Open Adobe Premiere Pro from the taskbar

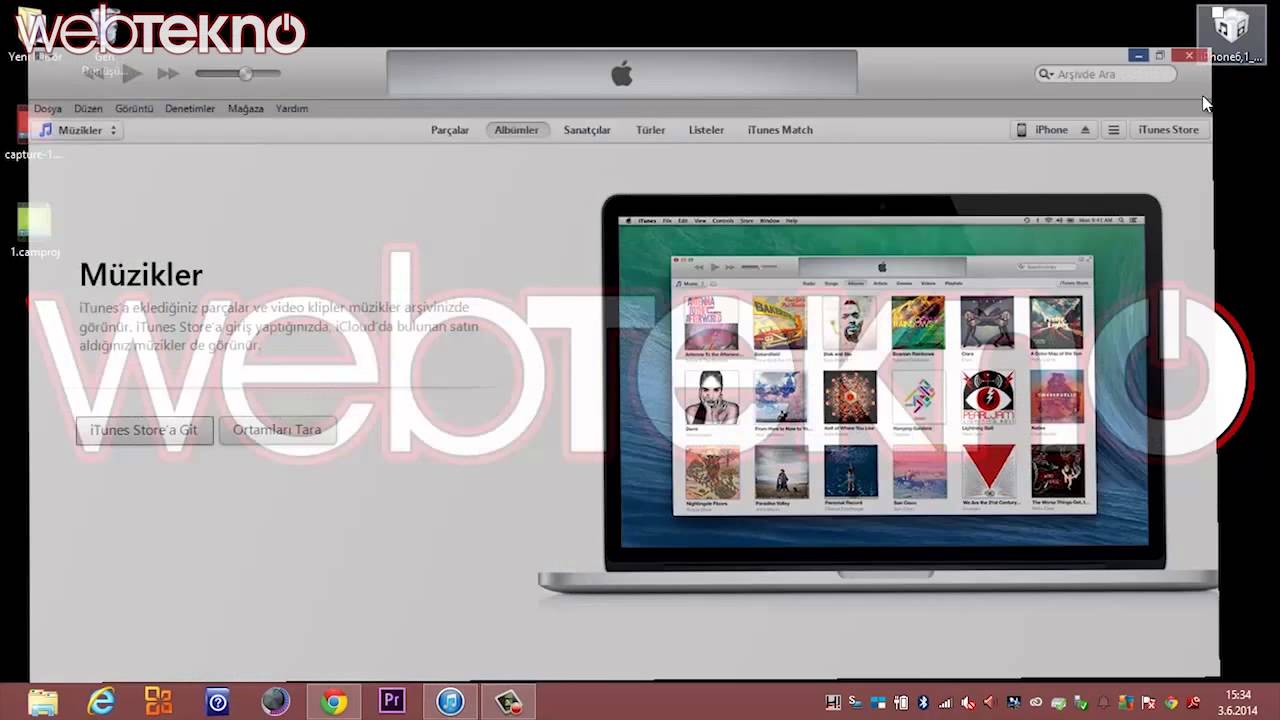coord(392,702)
